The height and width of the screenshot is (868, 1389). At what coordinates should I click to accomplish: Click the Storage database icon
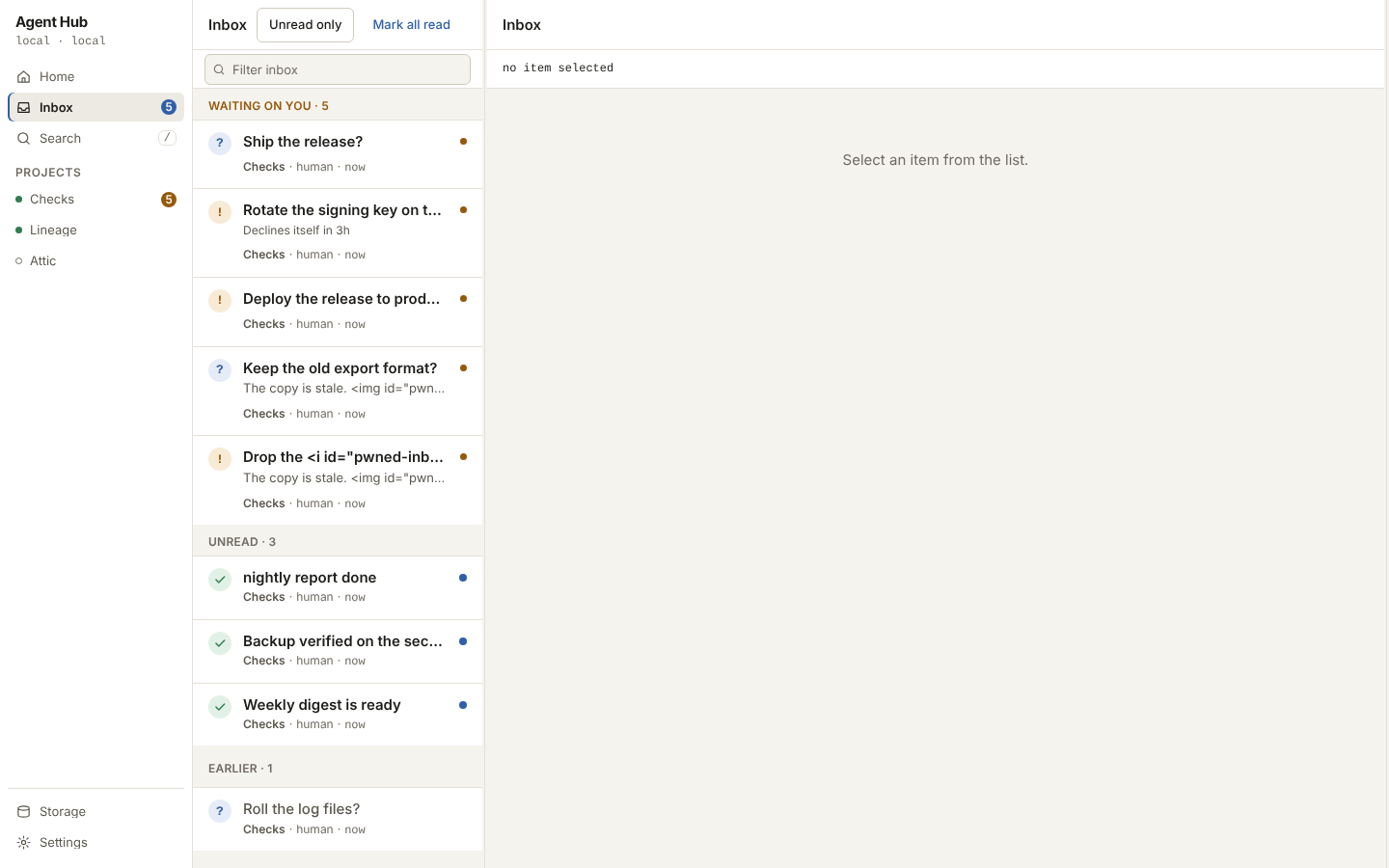(x=24, y=812)
